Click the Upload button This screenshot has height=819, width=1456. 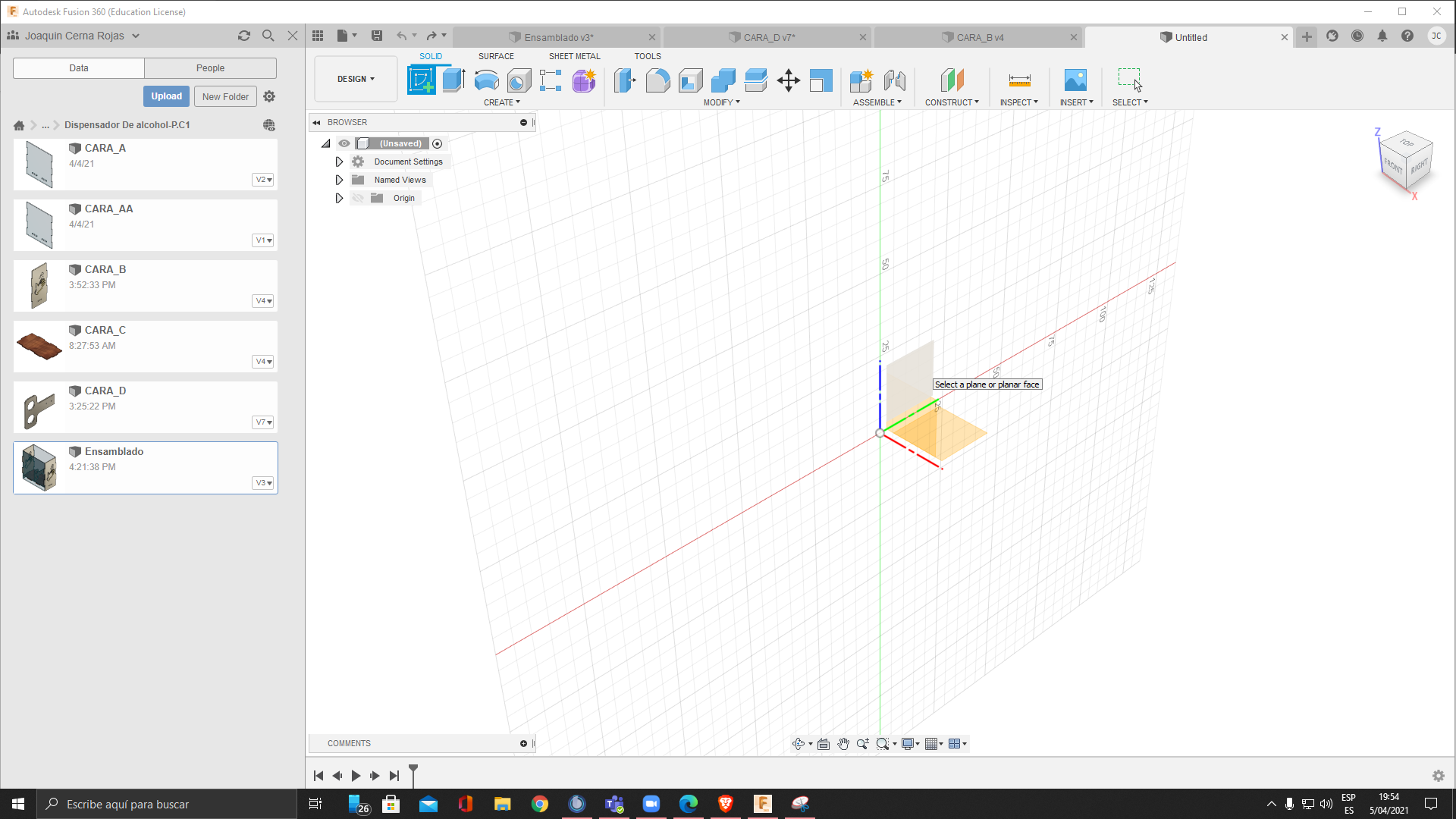pyautogui.click(x=166, y=96)
